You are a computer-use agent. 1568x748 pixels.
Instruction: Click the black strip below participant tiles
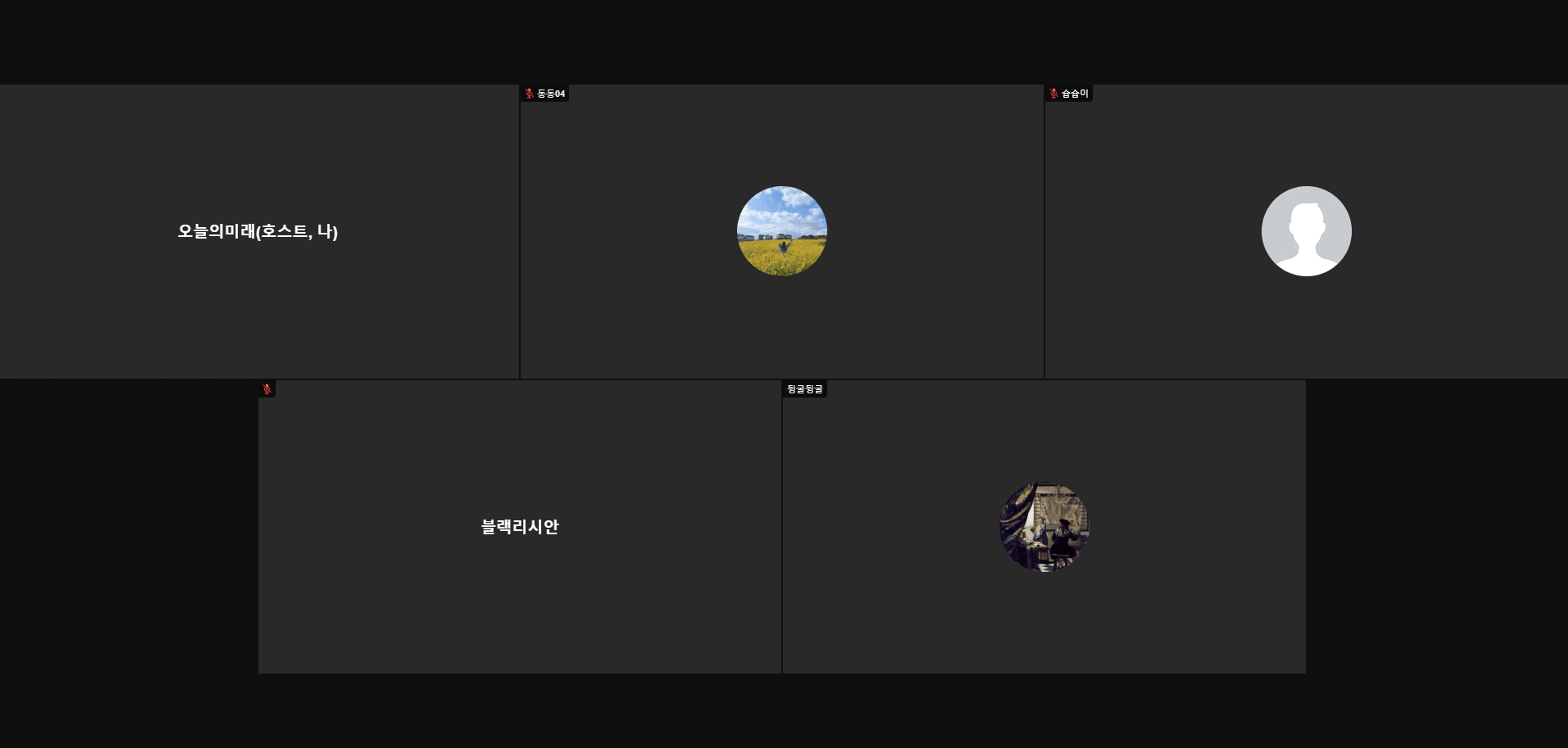coord(784,712)
